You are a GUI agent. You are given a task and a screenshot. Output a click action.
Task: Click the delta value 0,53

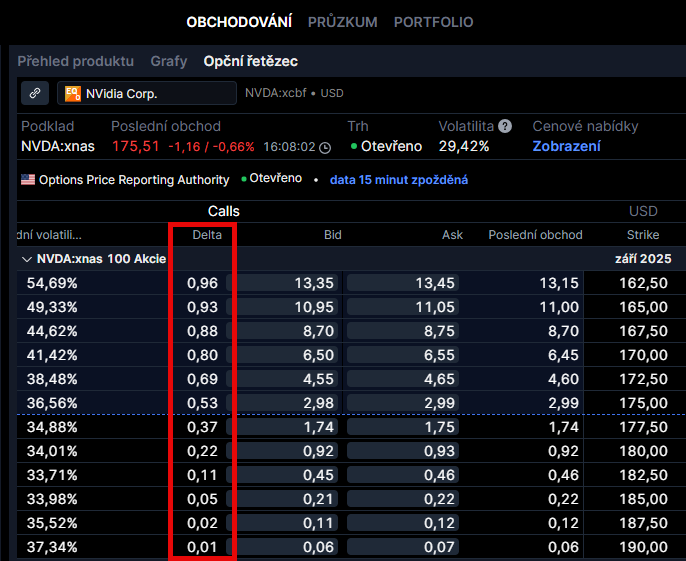(x=202, y=403)
